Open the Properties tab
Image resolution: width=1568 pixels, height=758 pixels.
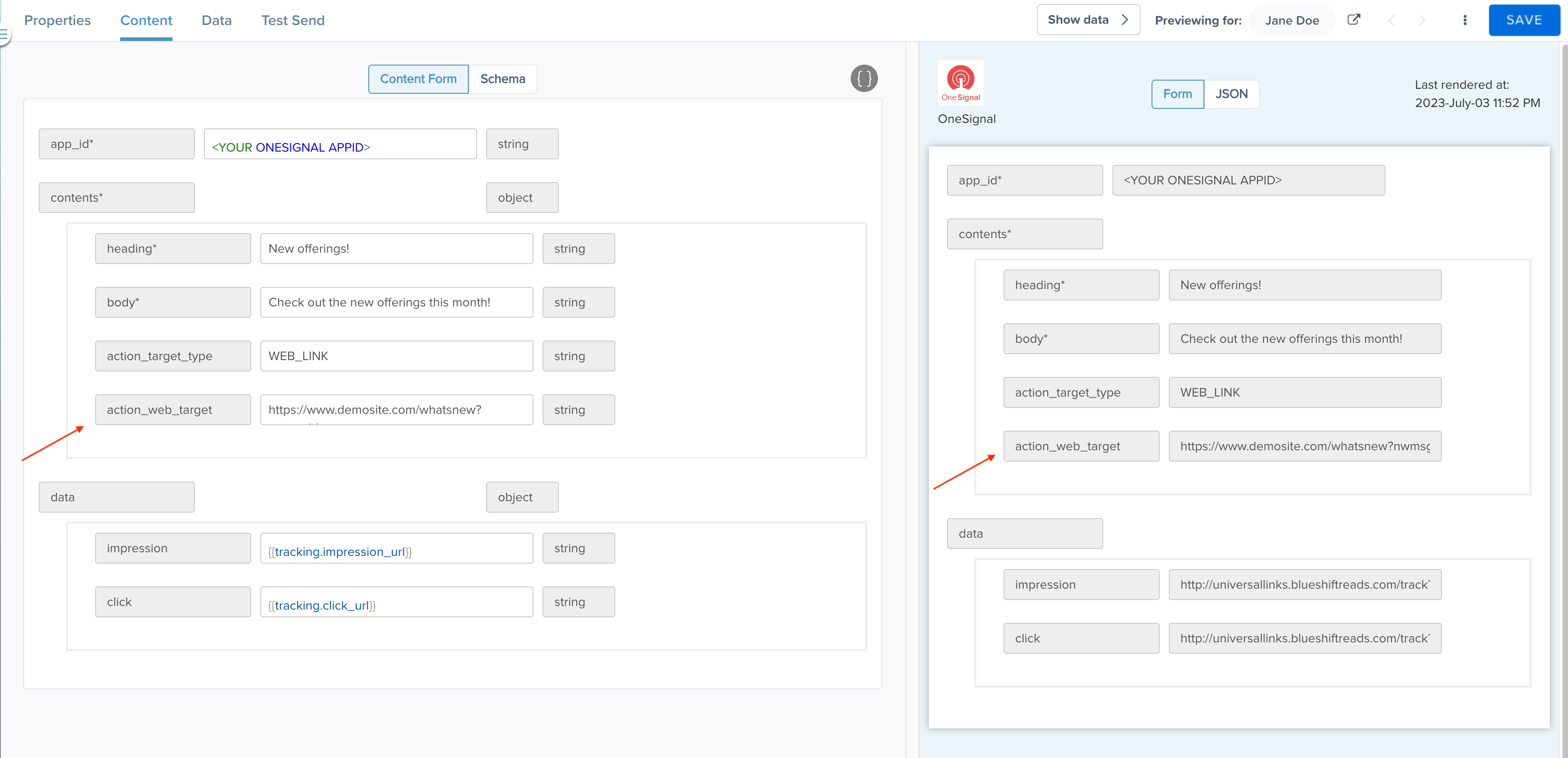[57, 20]
